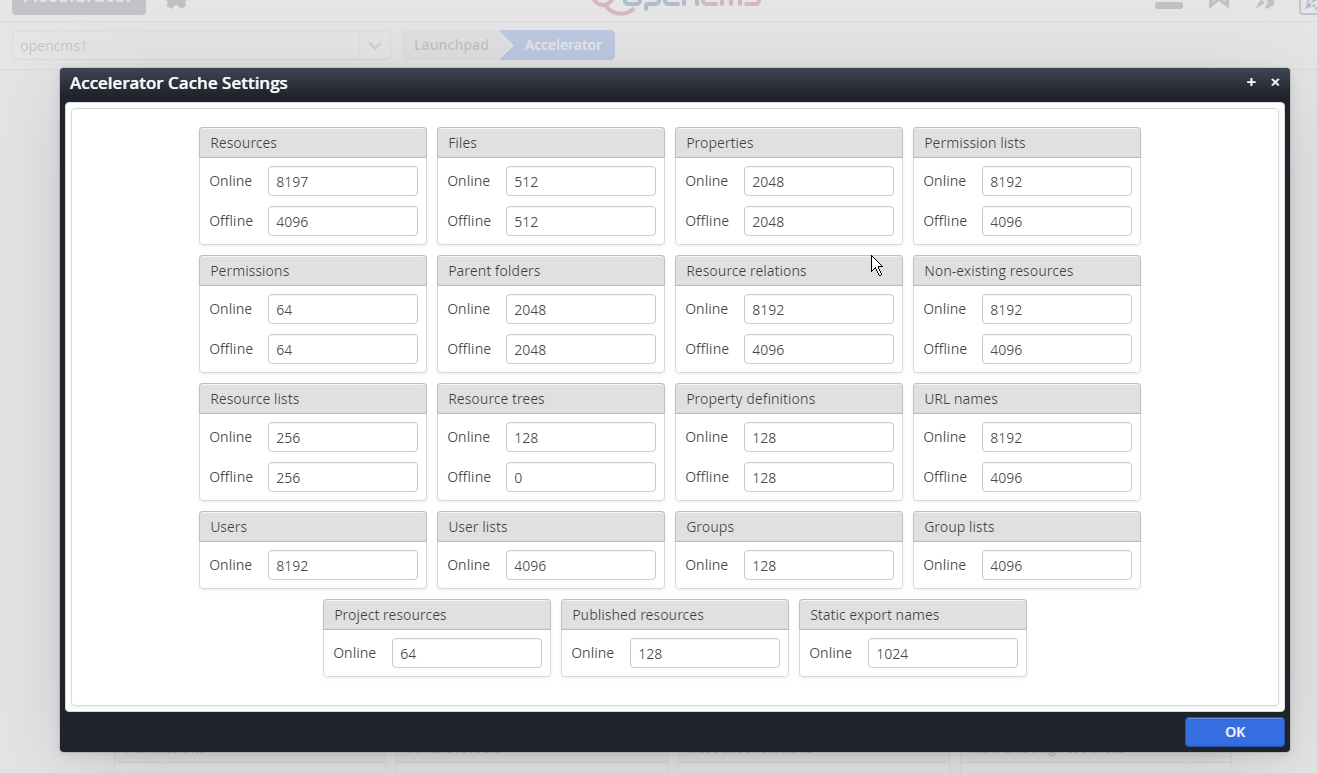This screenshot has height=773, width=1317.
Task: Edit Permission lists Offline field
Action: pos(1057,221)
